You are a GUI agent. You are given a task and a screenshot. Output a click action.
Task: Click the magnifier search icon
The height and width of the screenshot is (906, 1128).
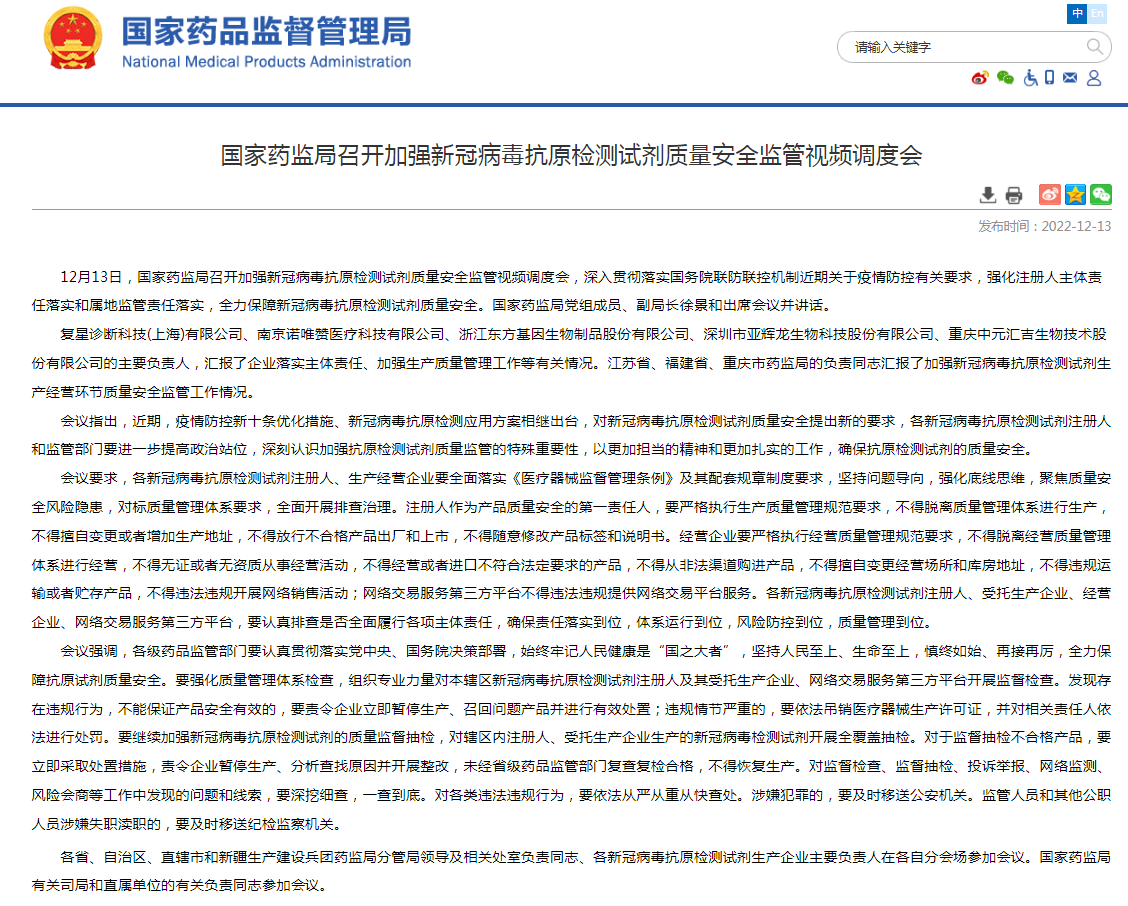[x=1094, y=47]
